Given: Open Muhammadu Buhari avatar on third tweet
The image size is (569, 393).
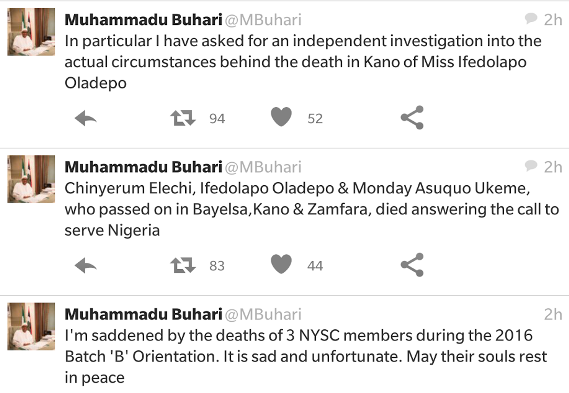Looking at the screenshot, I should 31,326.
